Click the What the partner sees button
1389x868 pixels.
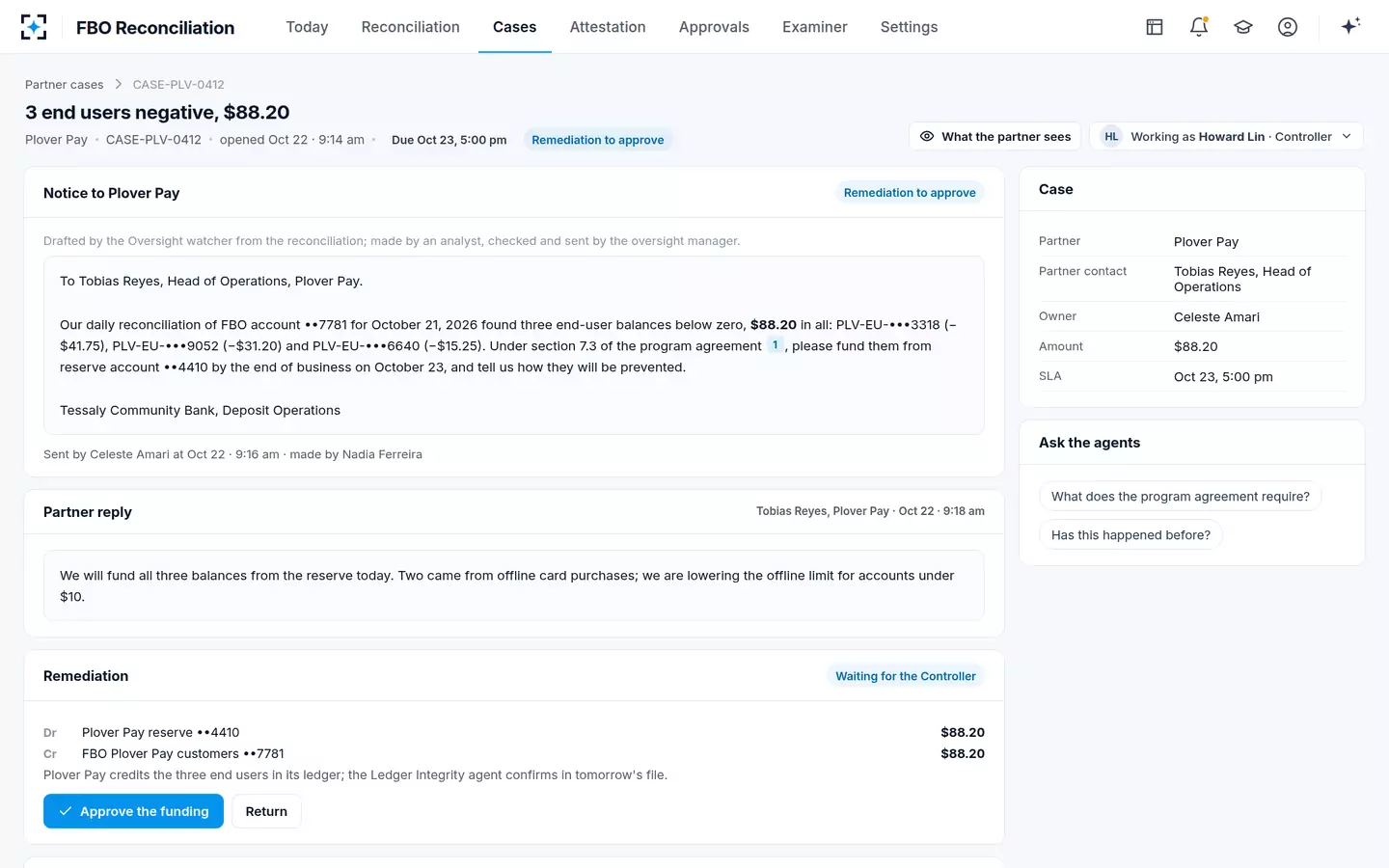(994, 136)
